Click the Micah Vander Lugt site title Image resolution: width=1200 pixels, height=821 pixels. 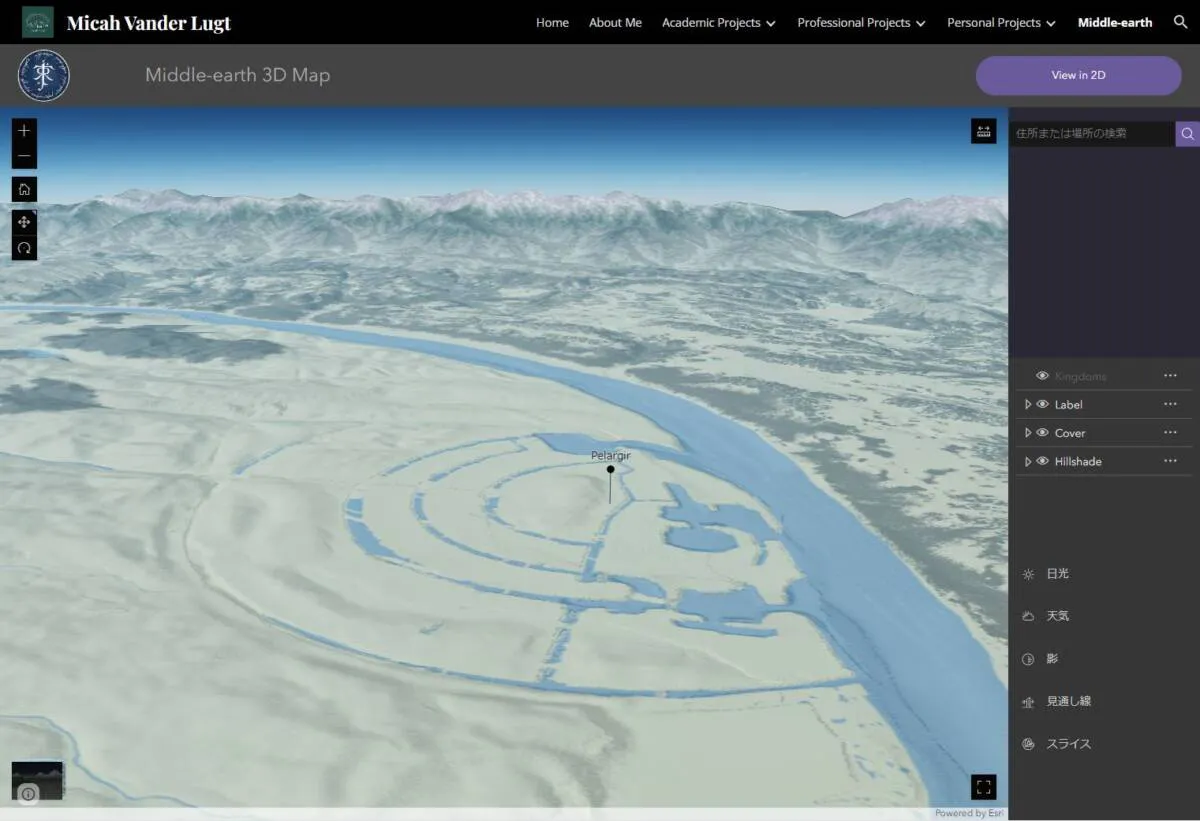point(149,22)
